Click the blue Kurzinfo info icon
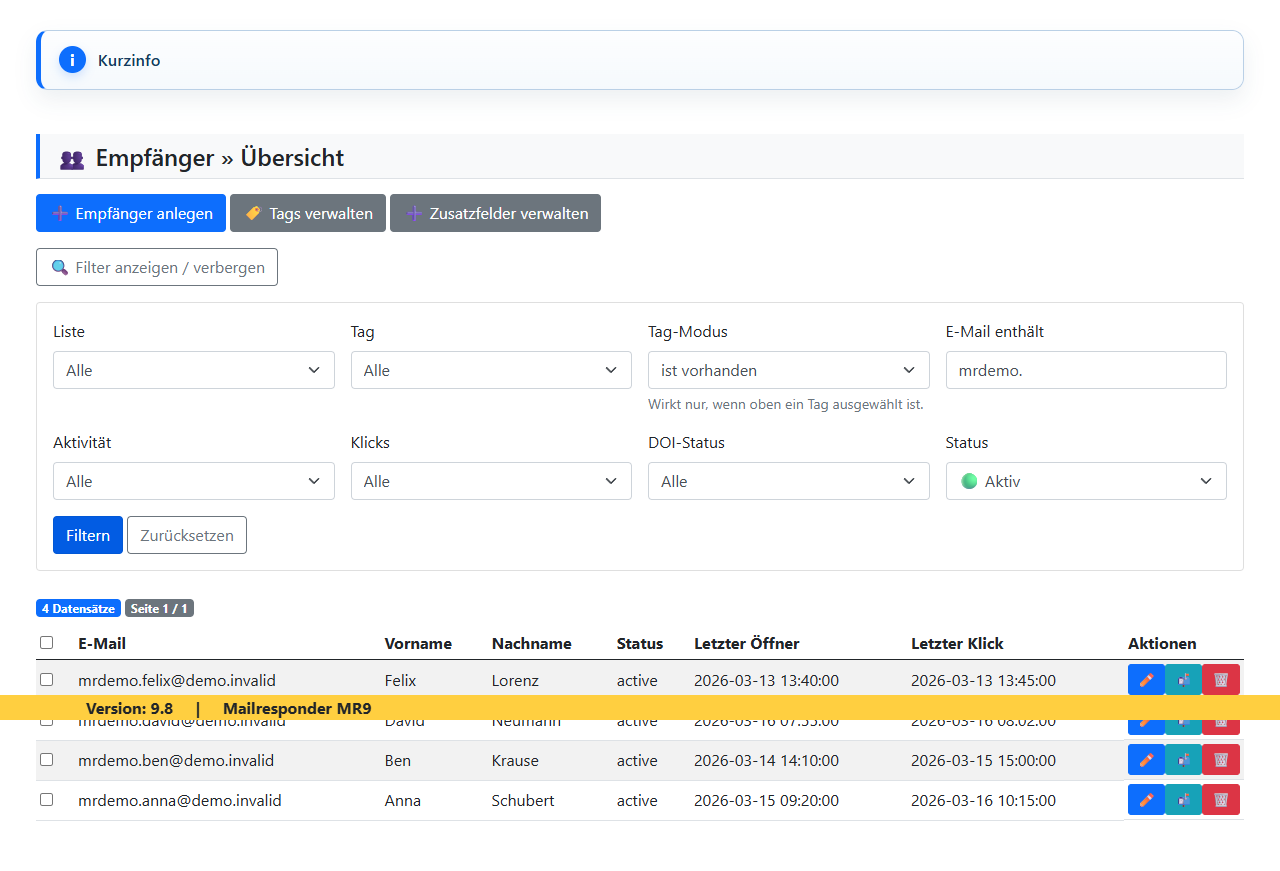The height and width of the screenshot is (871, 1280). tap(72, 60)
